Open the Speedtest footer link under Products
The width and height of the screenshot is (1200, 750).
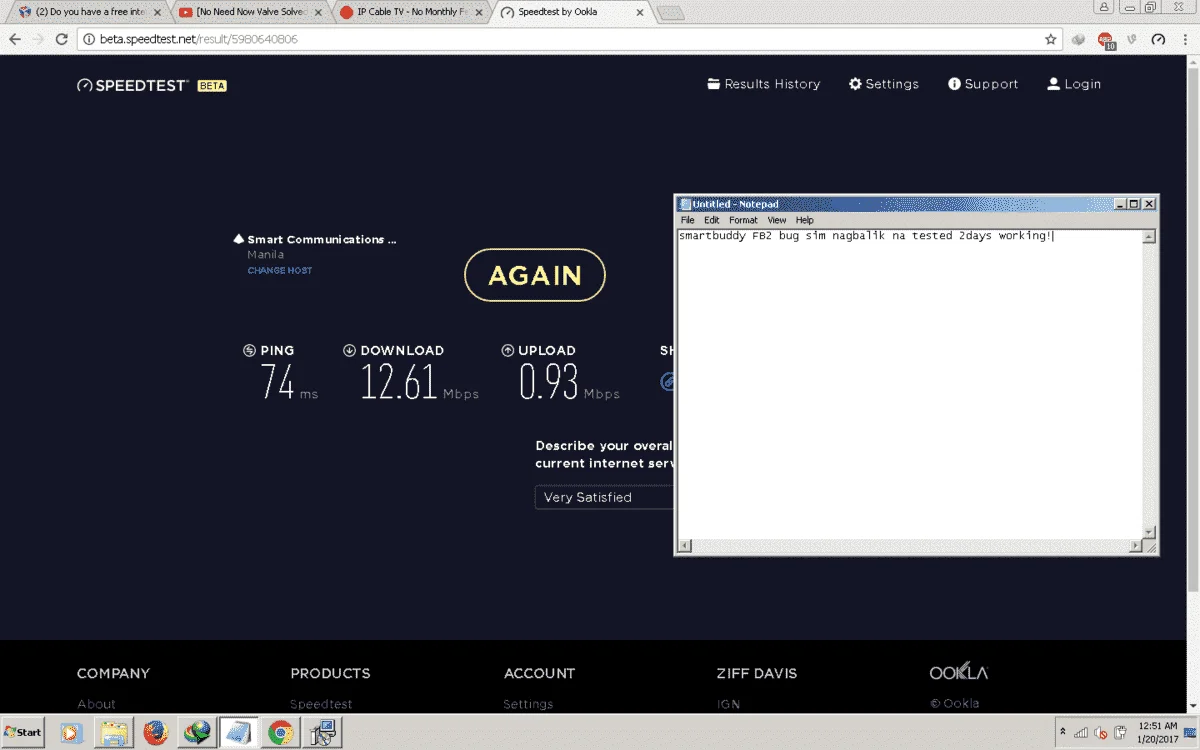point(321,704)
